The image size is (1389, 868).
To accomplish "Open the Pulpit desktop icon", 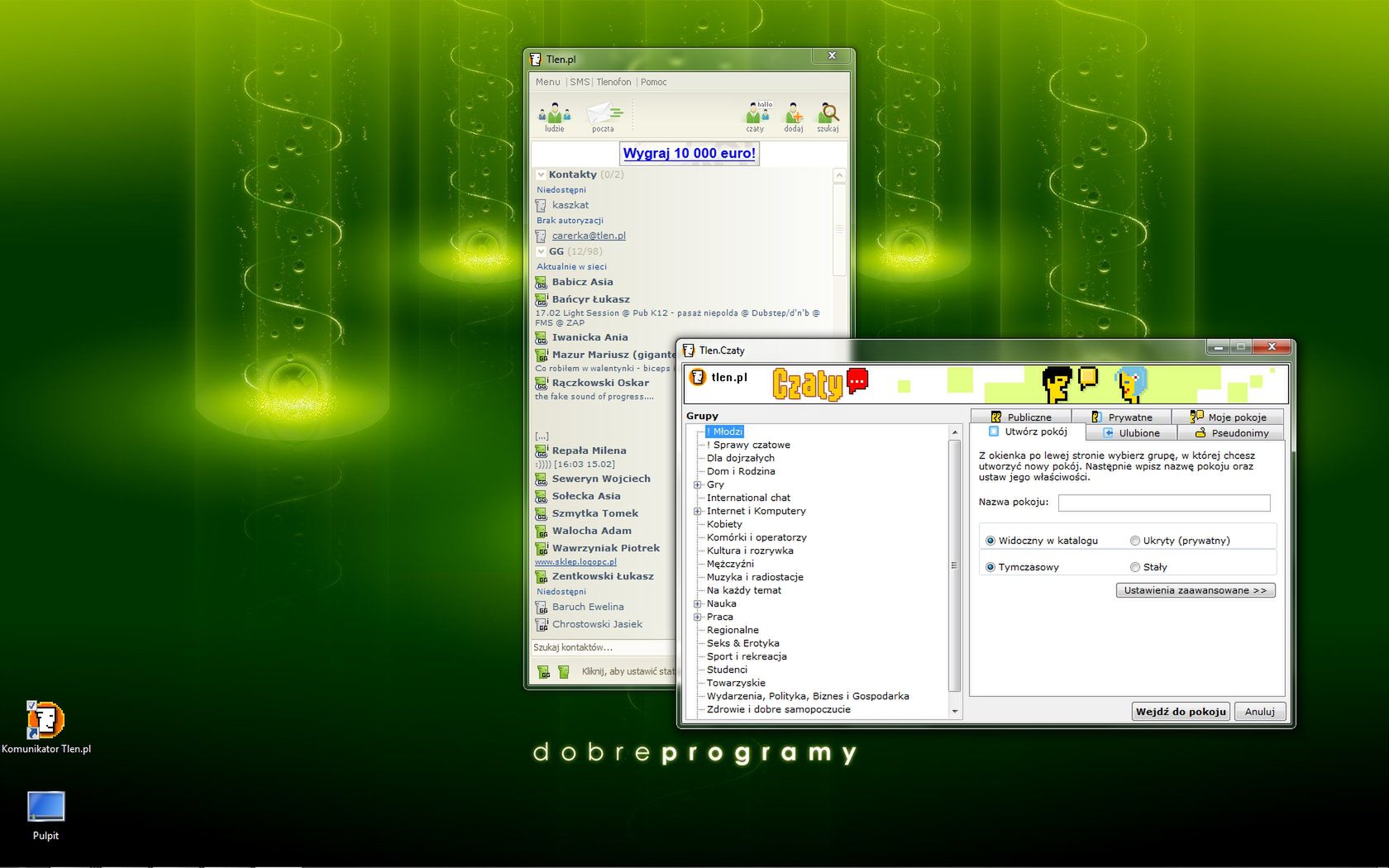I will tap(45, 816).
